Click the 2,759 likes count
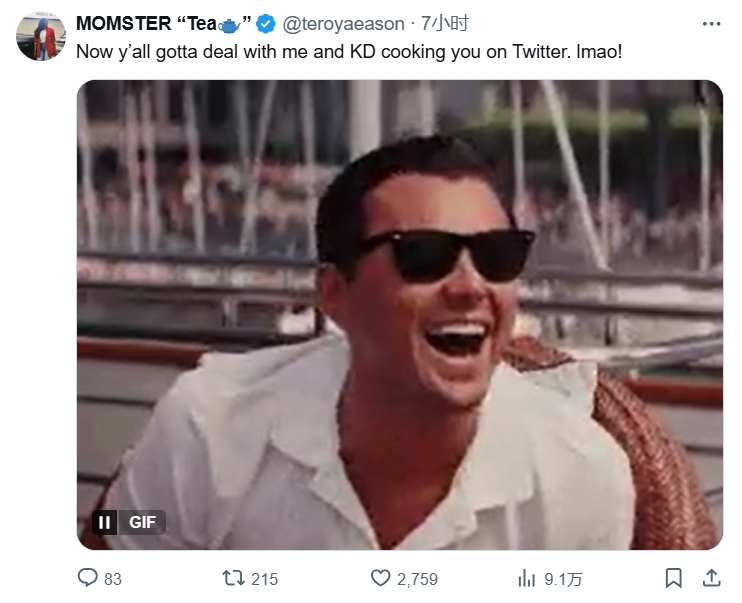Viewport: 742px width, 603px height. click(x=419, y=579)
